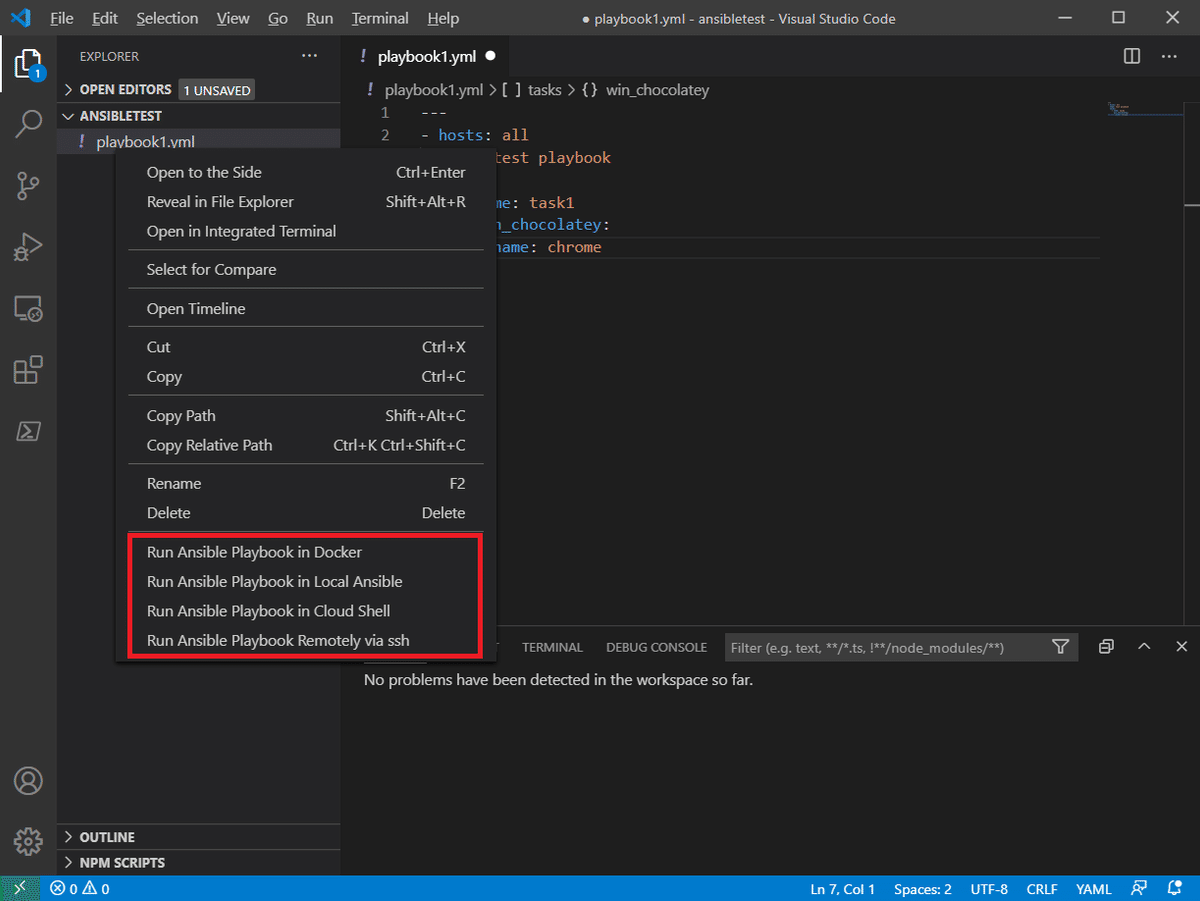Image resolution: width=1200 pixels, height=901 pixels.
Task: Choose Delete in context menu
Action: (x=306, y=512)
